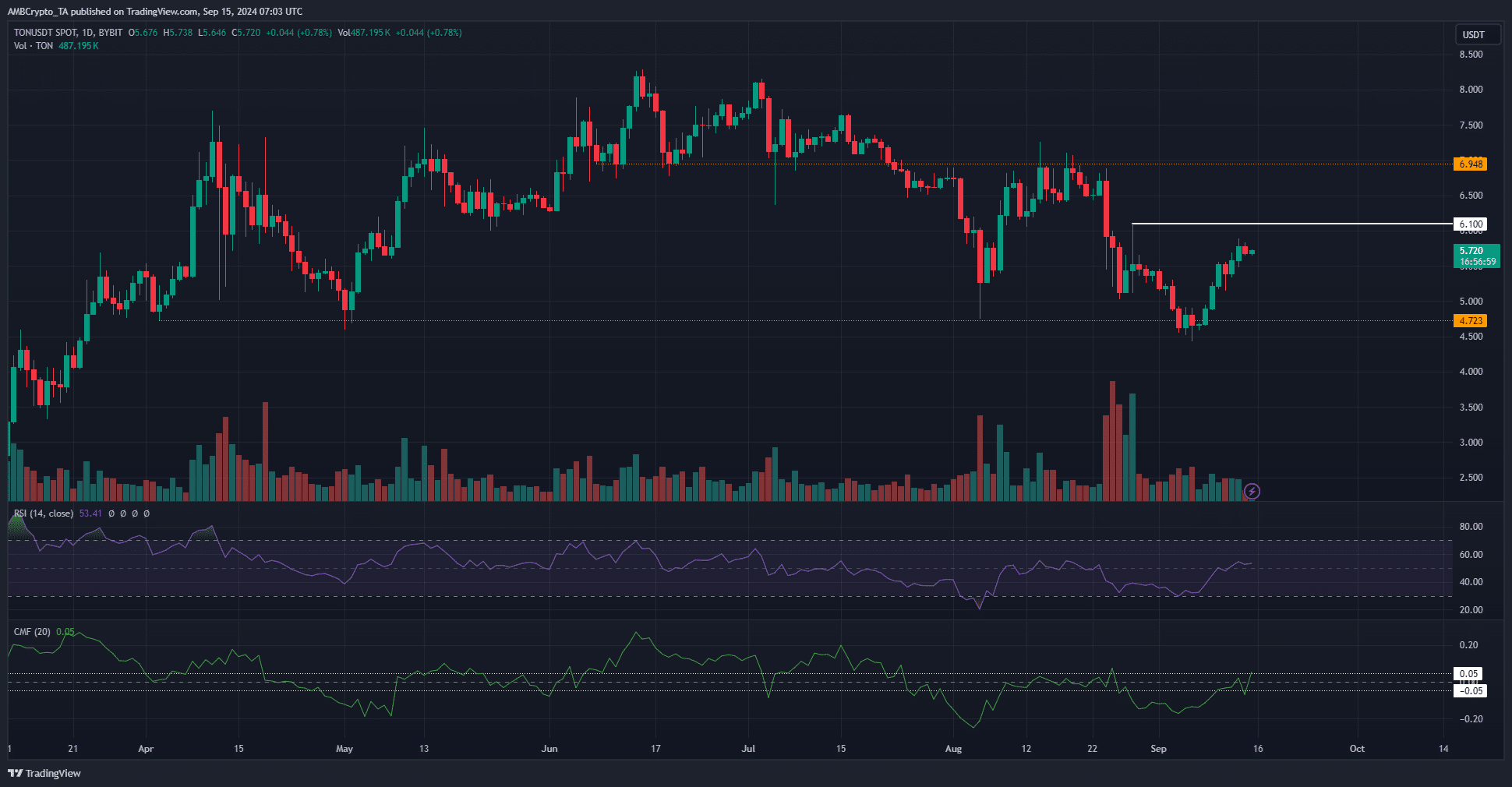Screen dimensions: 1512x787
Task: Click the CMF 0.05 level label
Action: click(1468, 674)
